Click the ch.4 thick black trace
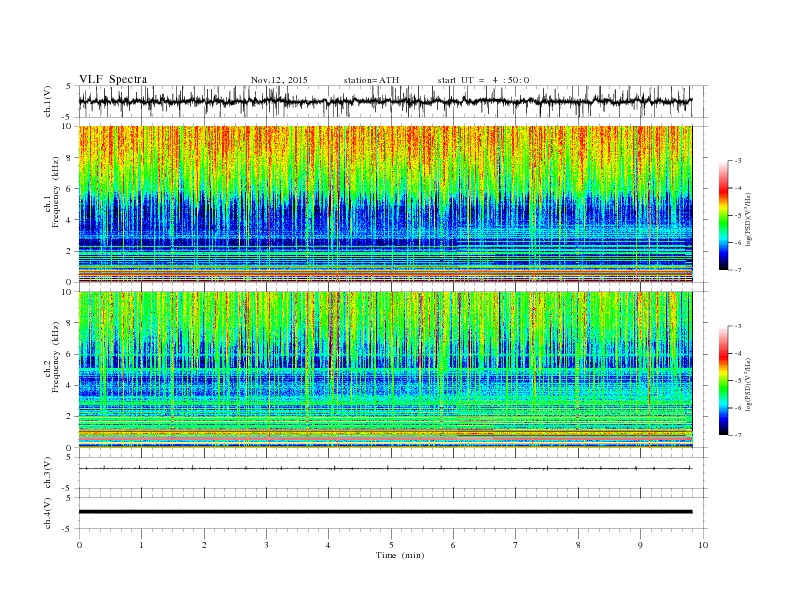The height and width of the screenshot is (612, 792). click(x=385, y=512)
